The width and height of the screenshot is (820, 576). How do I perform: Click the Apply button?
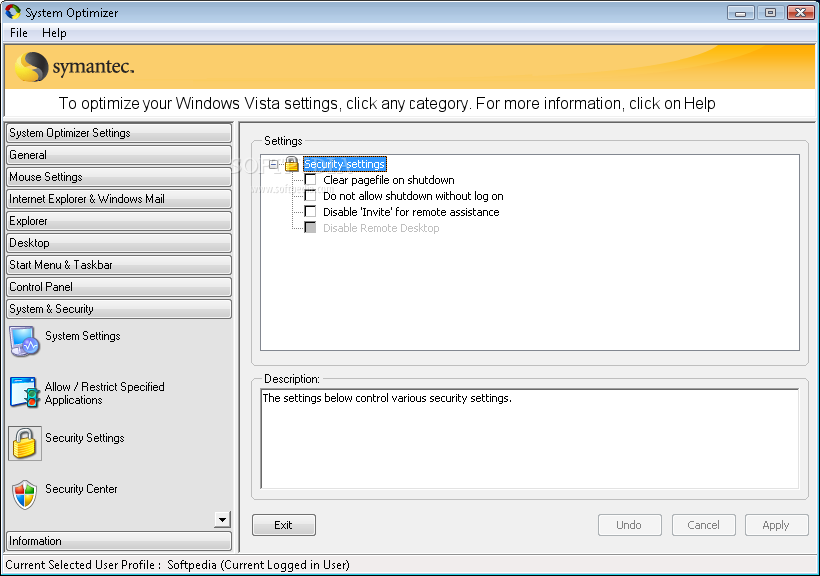pyautogui.click(x=776, y=525)
